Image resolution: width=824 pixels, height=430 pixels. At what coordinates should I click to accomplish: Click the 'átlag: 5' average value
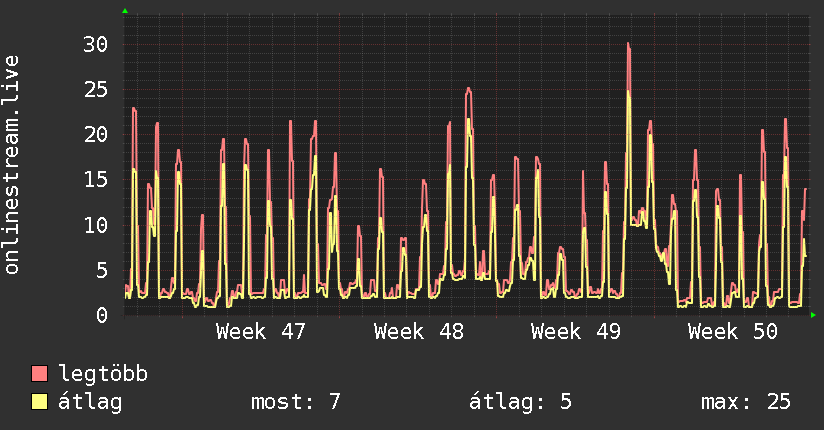click(x=520, y=402)
